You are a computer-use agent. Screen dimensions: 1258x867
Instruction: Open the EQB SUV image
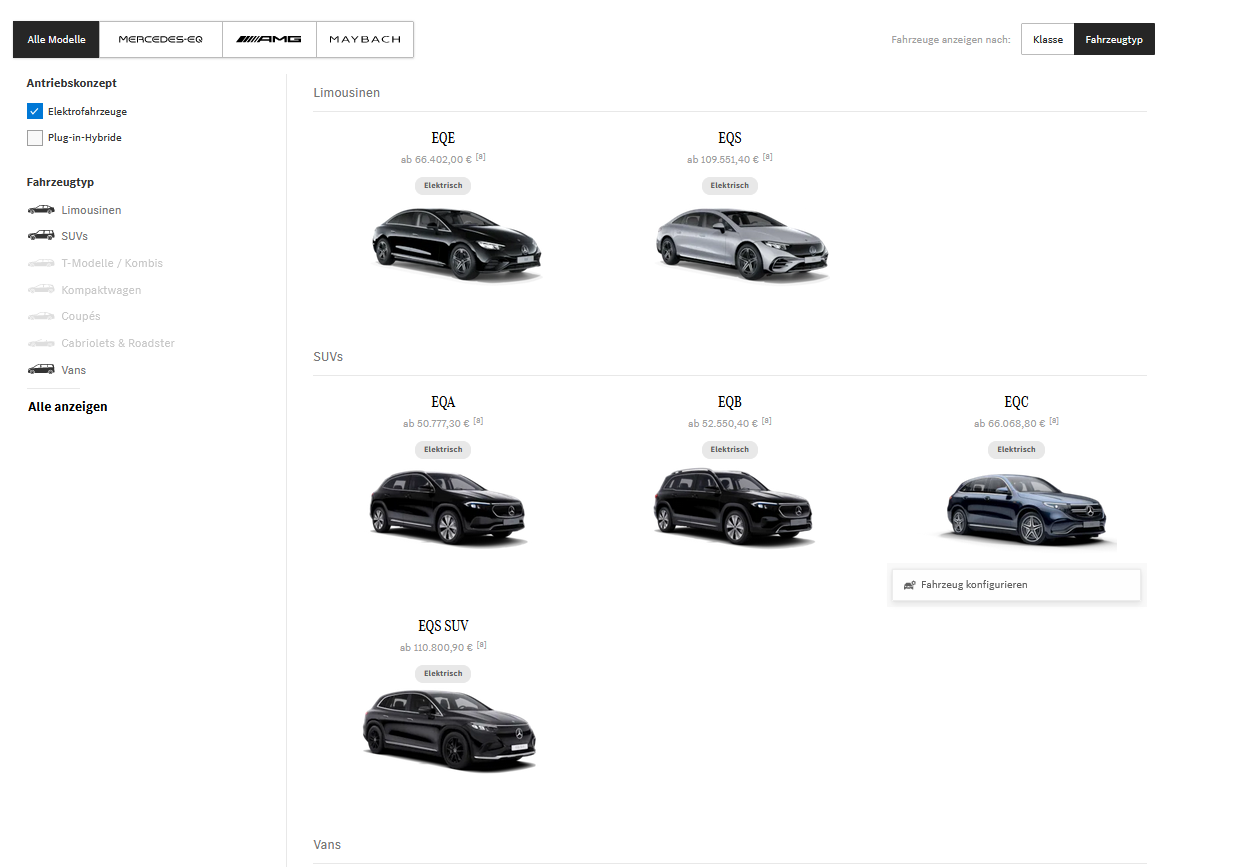coord(735,506)
